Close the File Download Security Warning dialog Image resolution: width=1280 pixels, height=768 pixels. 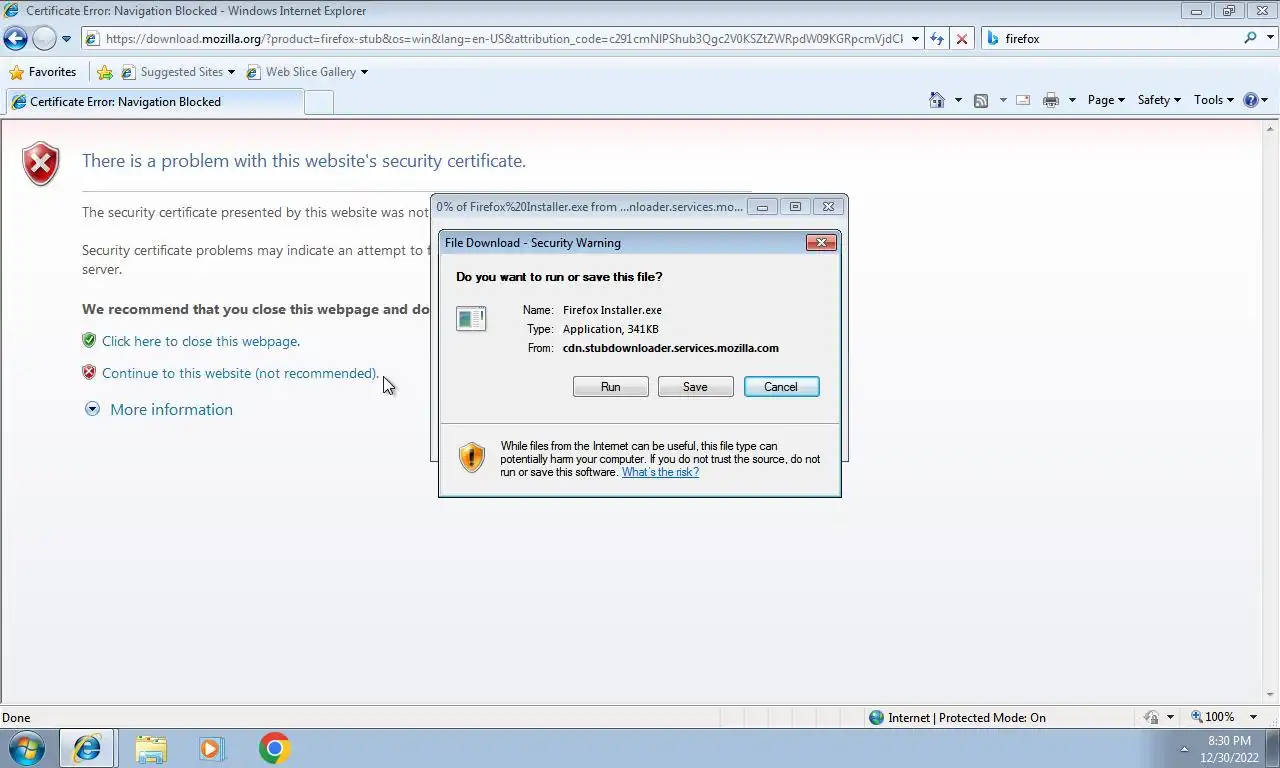click(x=821, y=243)
